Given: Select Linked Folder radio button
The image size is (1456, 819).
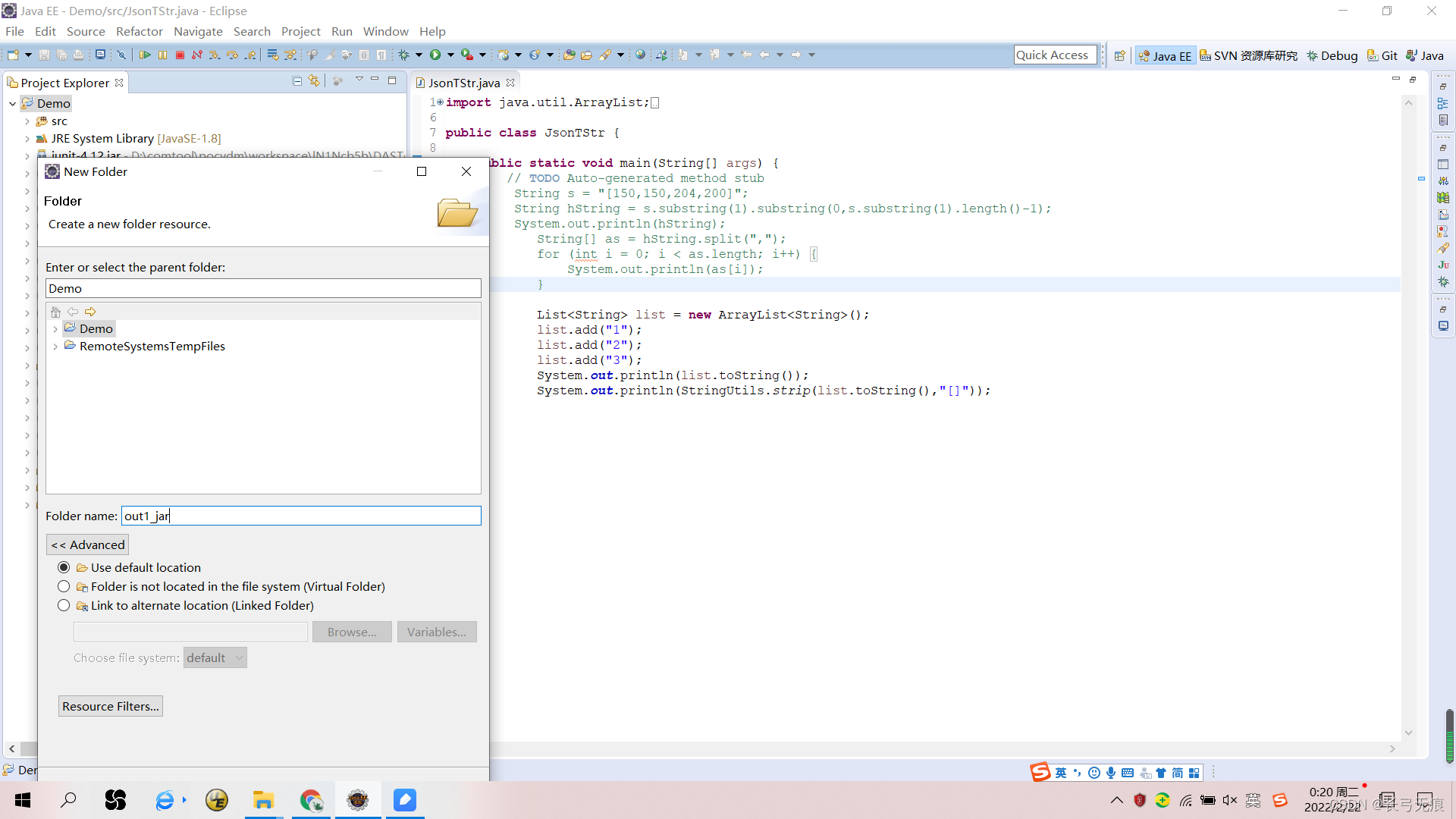Looking at the screenshot, I should [63, 605].
